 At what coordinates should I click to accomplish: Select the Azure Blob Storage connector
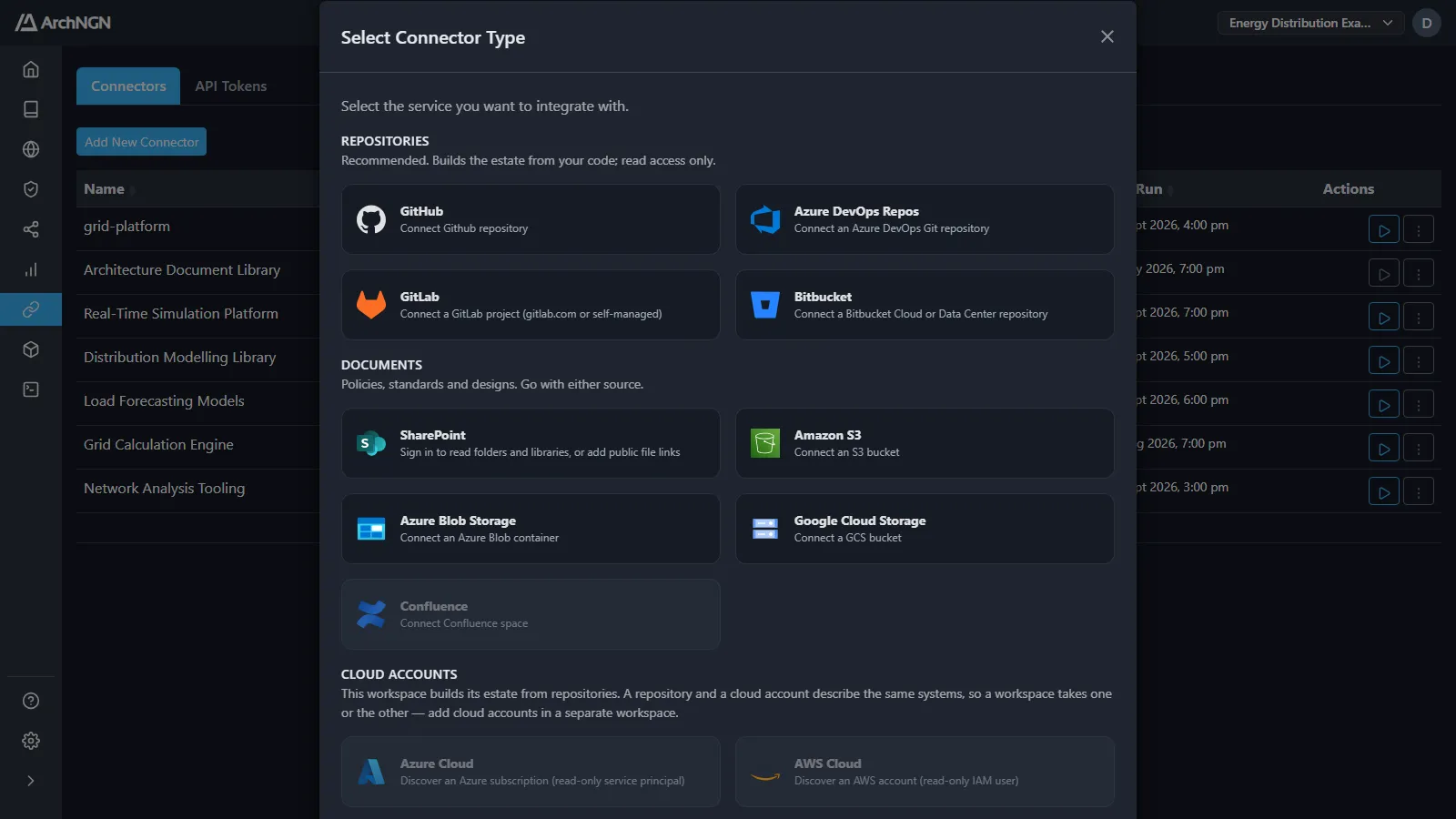(531, 529)
